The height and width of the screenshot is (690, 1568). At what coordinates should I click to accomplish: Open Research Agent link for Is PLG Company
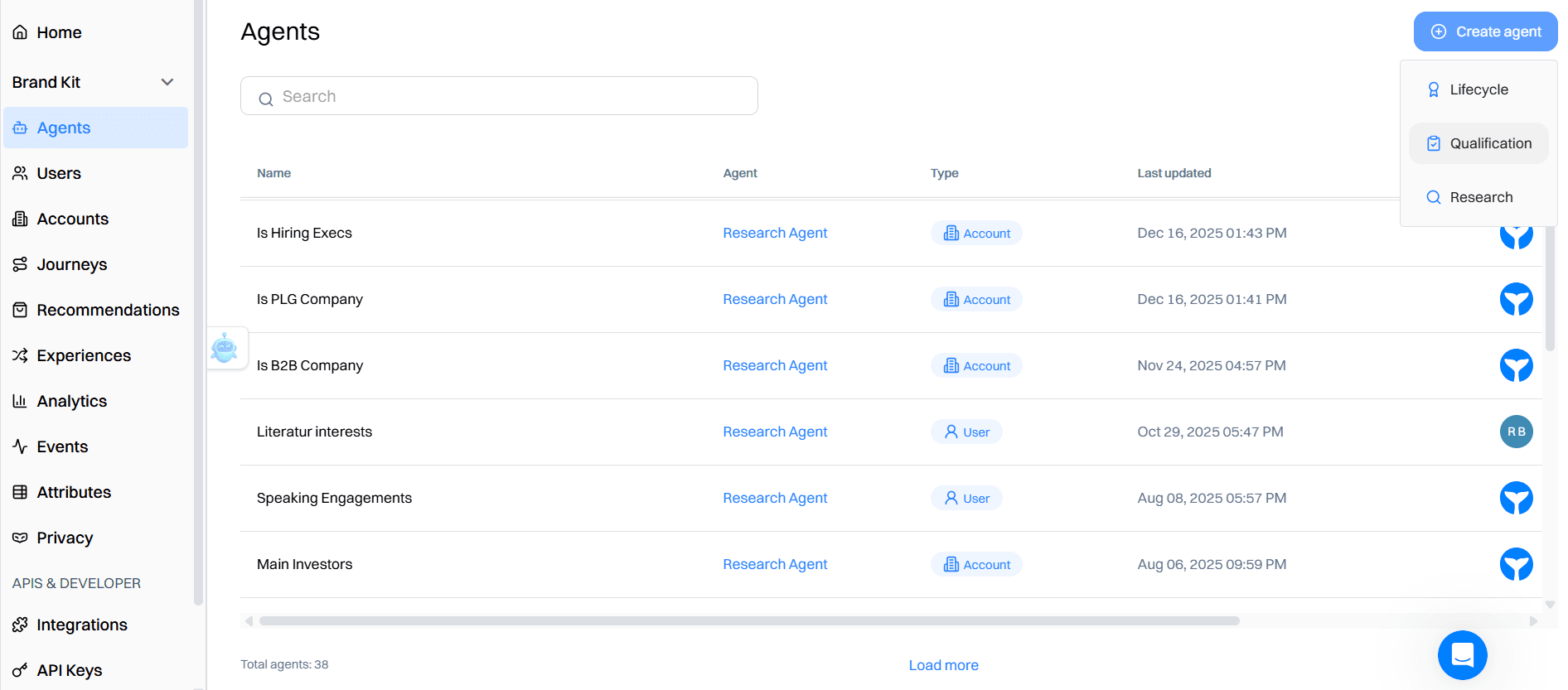coord(775,299)
